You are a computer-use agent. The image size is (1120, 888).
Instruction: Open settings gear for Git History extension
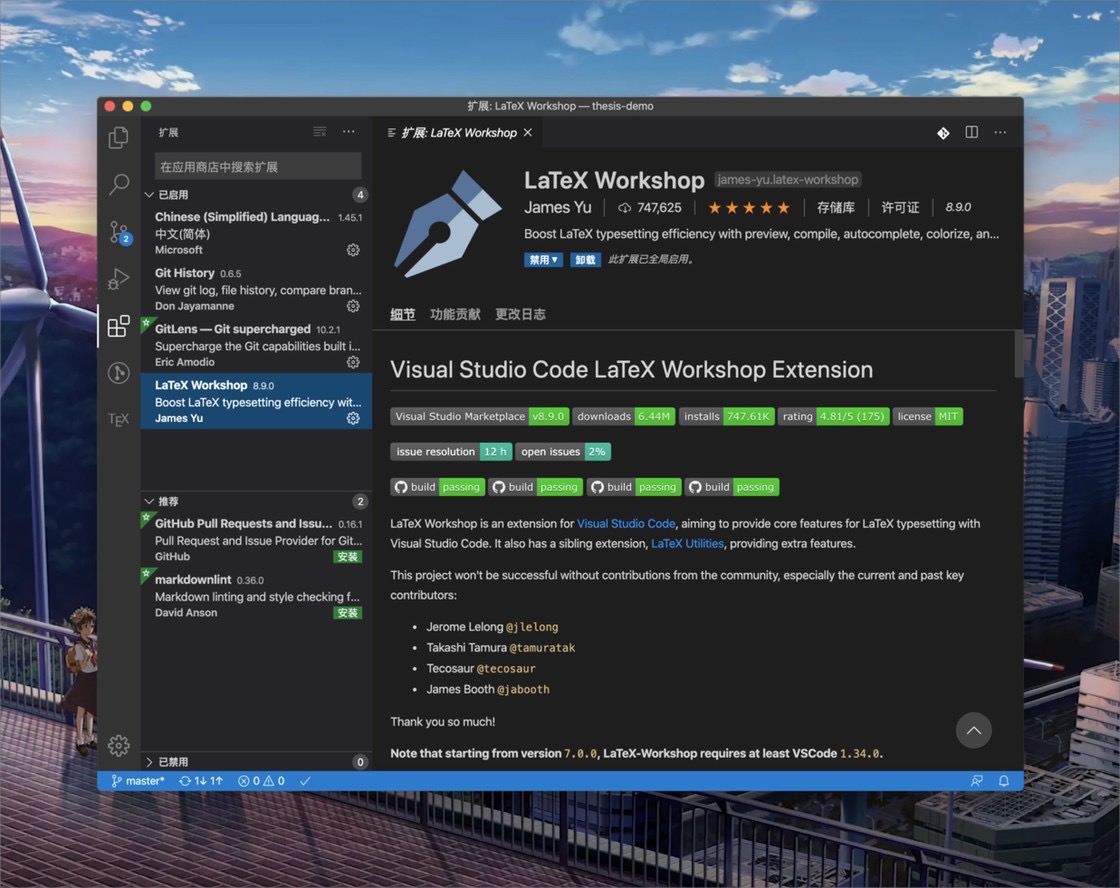point(353,306)
